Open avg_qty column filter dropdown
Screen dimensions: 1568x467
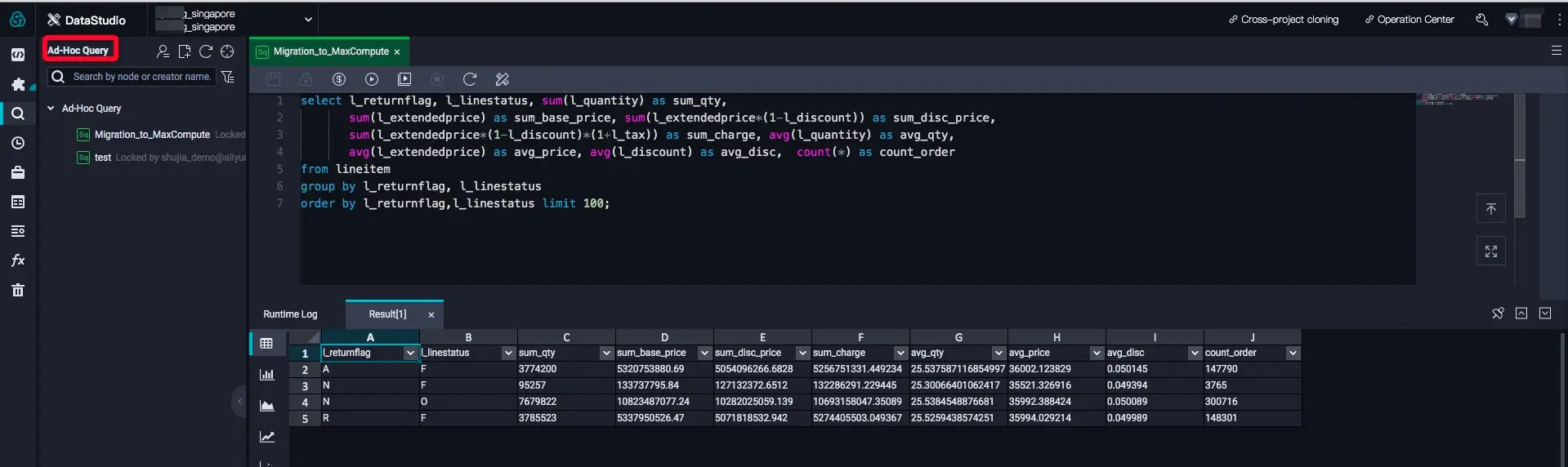click(x=998, y=353)
